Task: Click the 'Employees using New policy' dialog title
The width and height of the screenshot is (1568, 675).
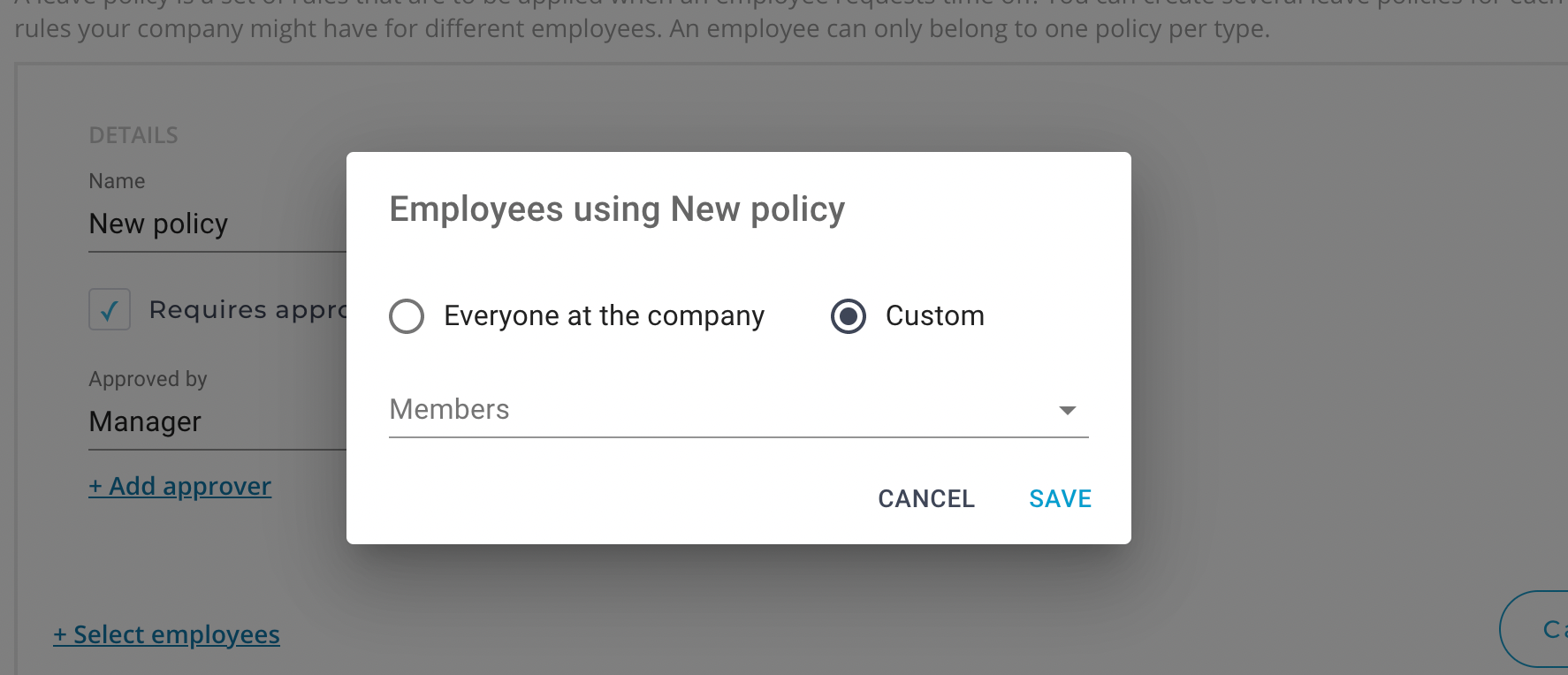Action: click(x=617, y=209)
